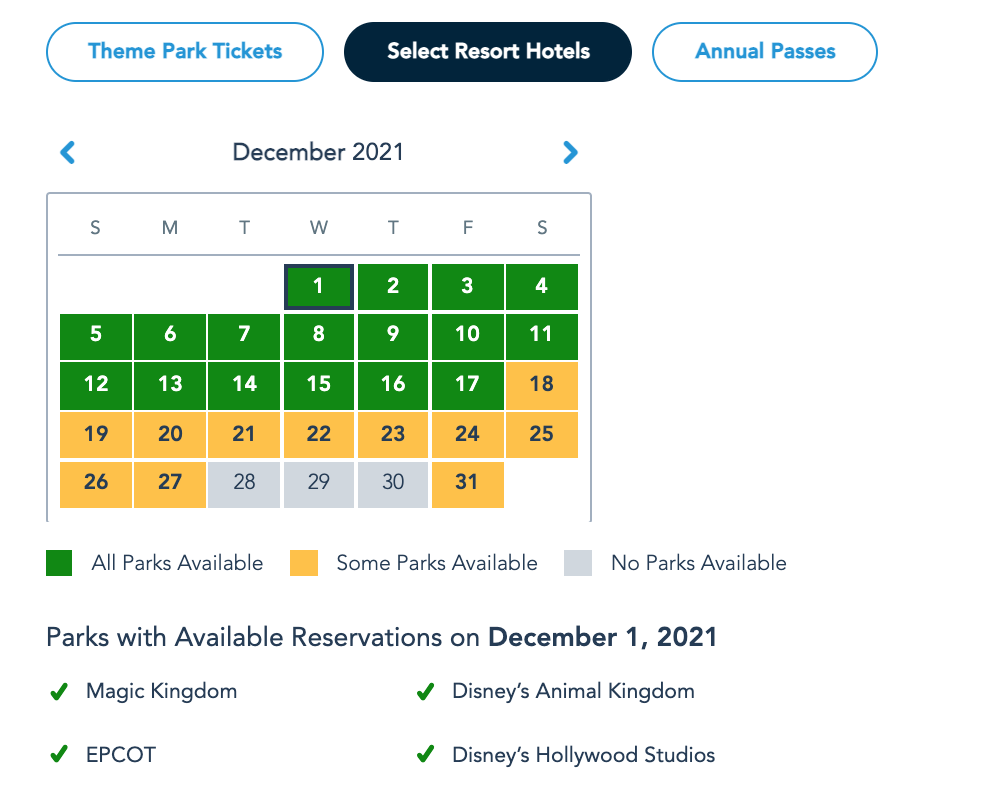Choose December 18 on the calendar

[542, 385]
